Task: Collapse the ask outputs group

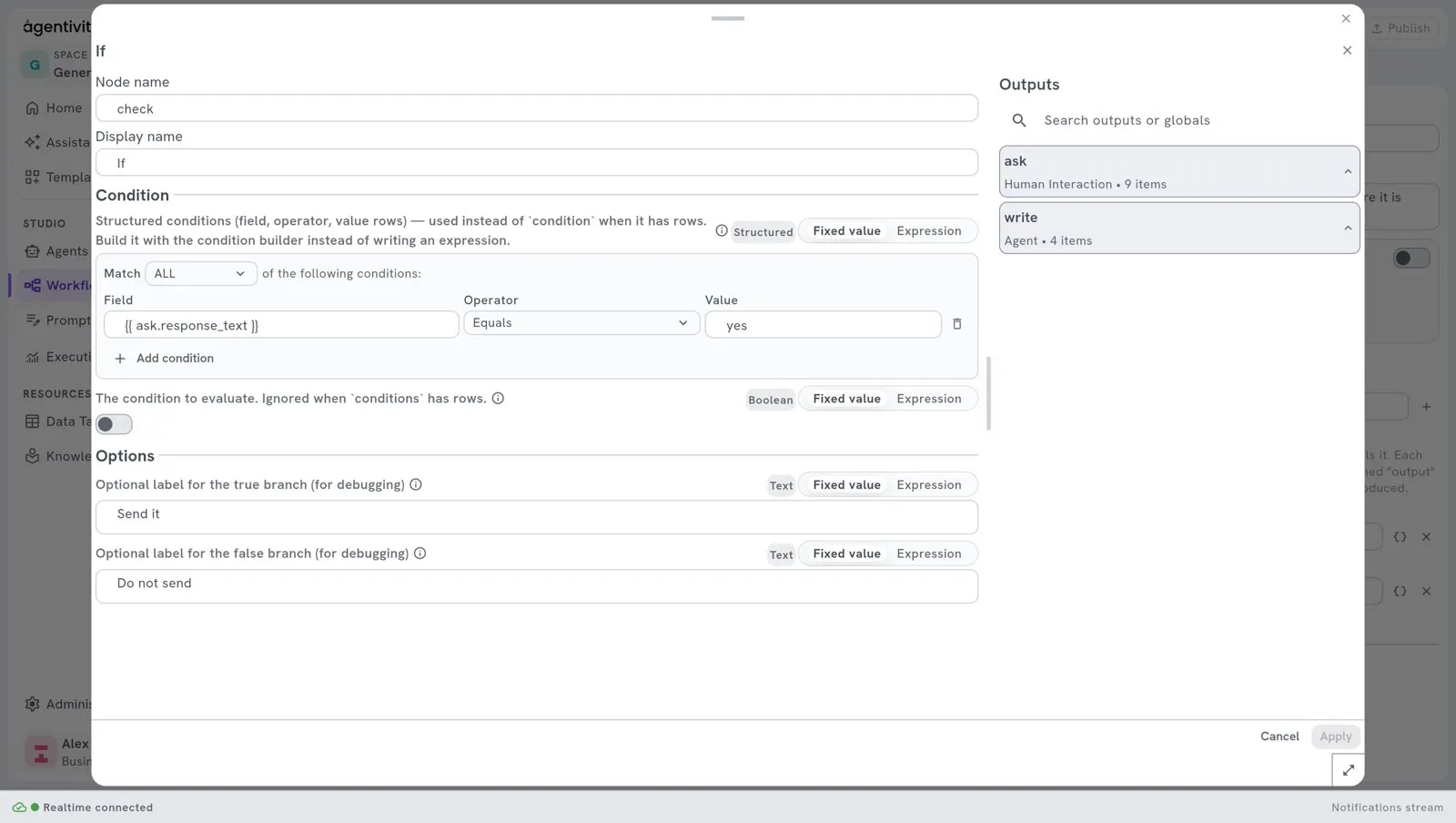Action: [x=1348, y=172]
